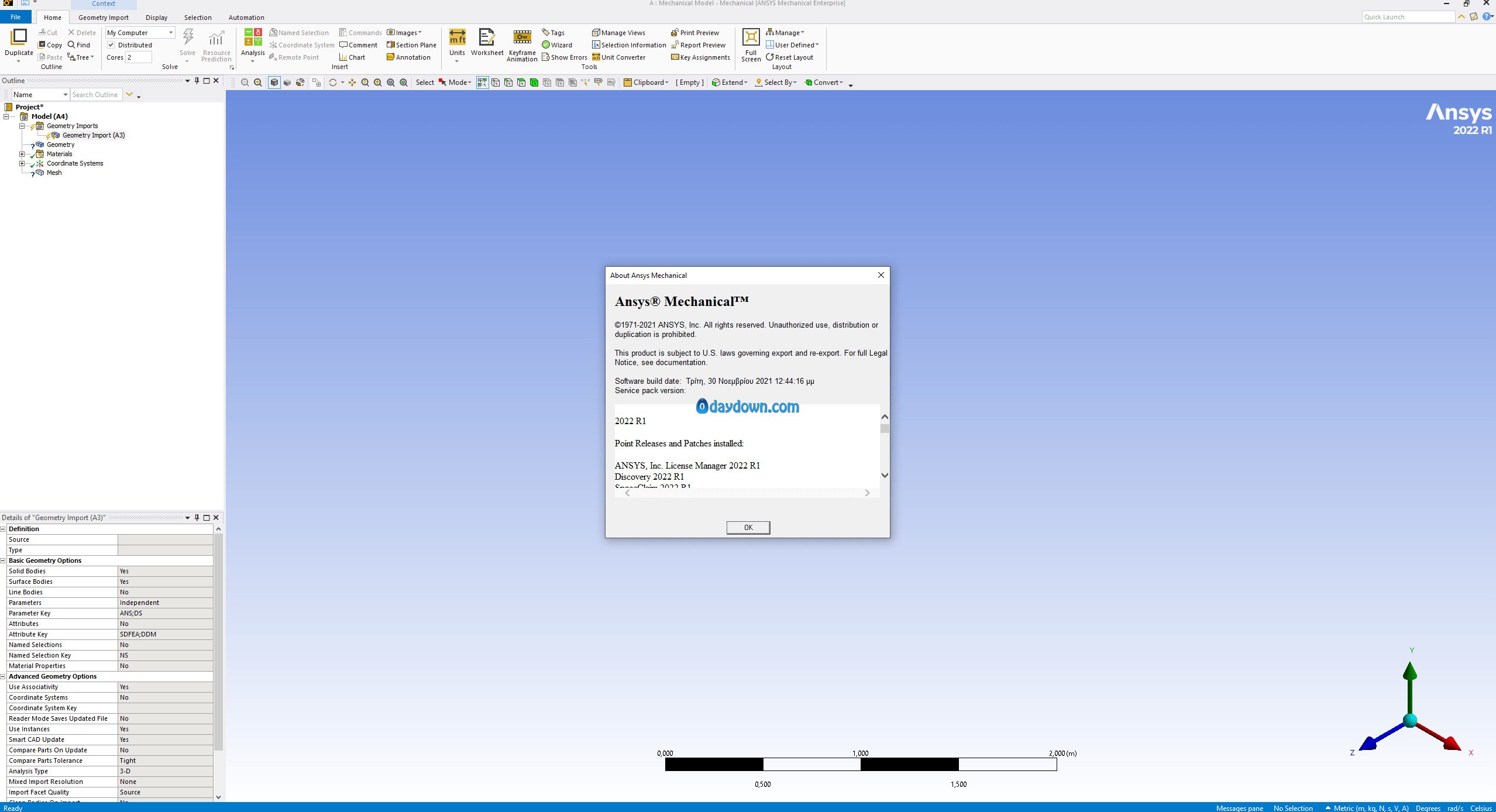Expand the Materials tree node
This screenshot has width=1496, height=812.
pyautogui.click(x=22, y=154)
